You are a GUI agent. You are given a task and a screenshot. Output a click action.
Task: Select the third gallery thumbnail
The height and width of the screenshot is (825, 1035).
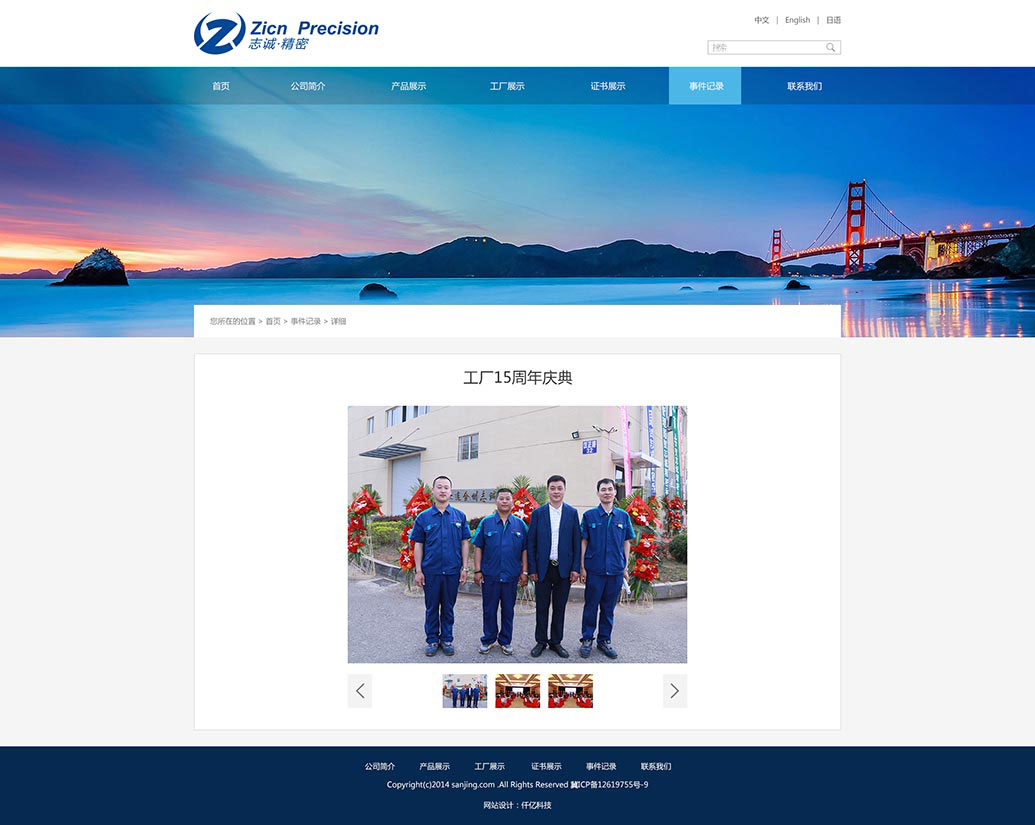coord(570,691)
